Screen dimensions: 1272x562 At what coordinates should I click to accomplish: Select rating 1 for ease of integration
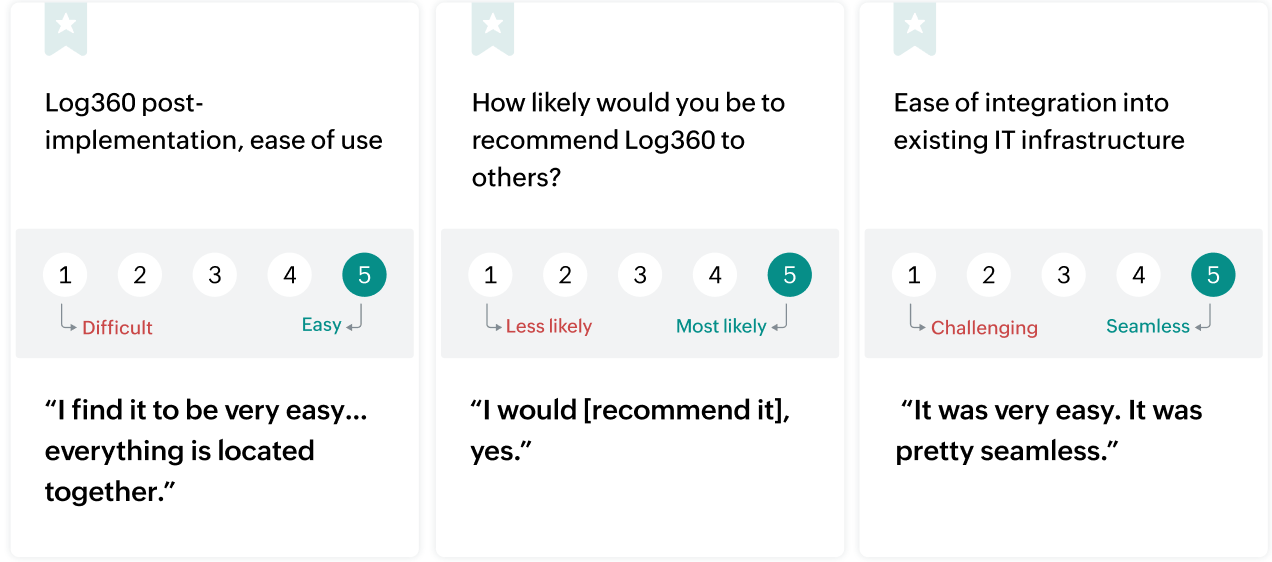tap(914, 275)
